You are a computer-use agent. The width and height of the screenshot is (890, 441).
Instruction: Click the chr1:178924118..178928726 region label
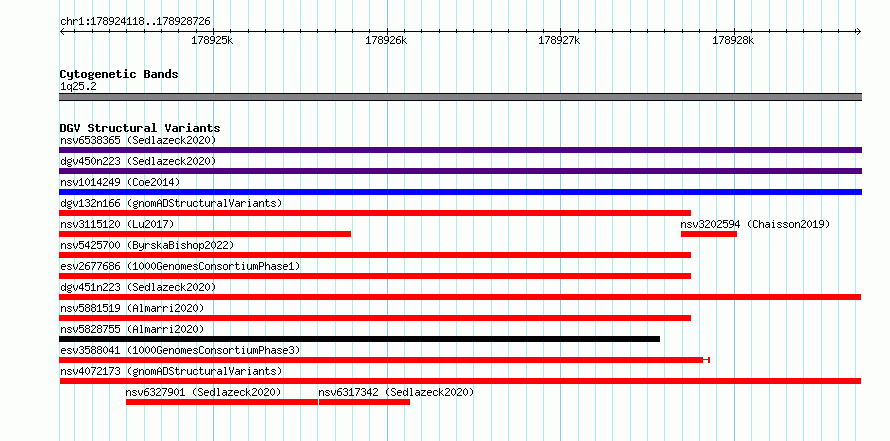click(135, 22)
